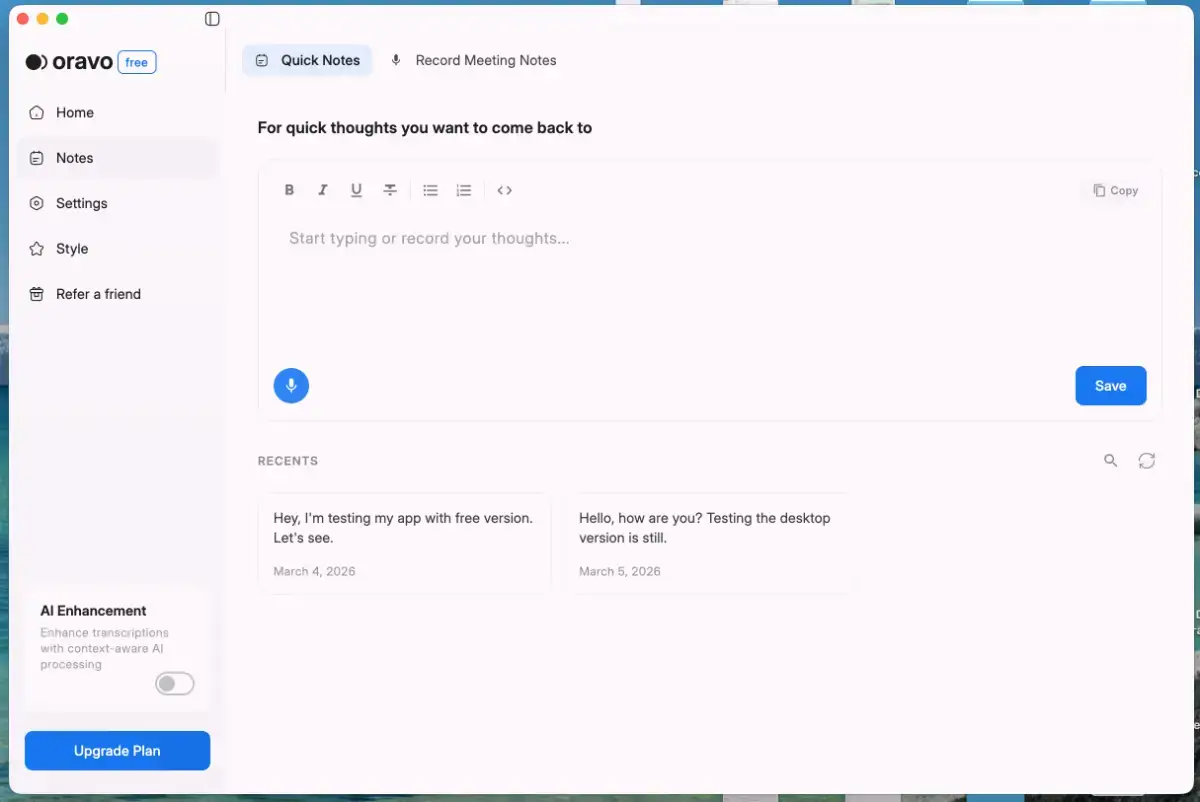
Task: Insert a bulleted list
Action: coord(430,190)
